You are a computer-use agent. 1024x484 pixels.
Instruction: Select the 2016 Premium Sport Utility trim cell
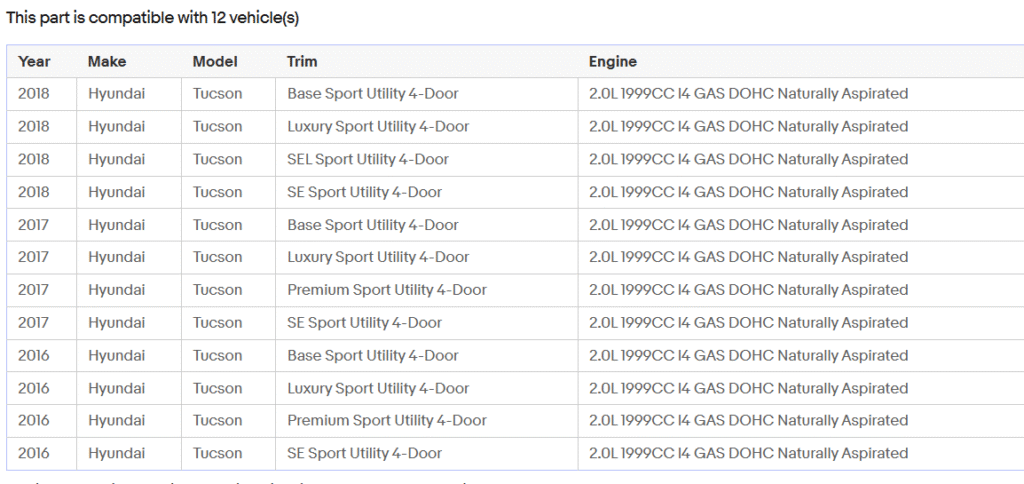(x=387, y=421)
